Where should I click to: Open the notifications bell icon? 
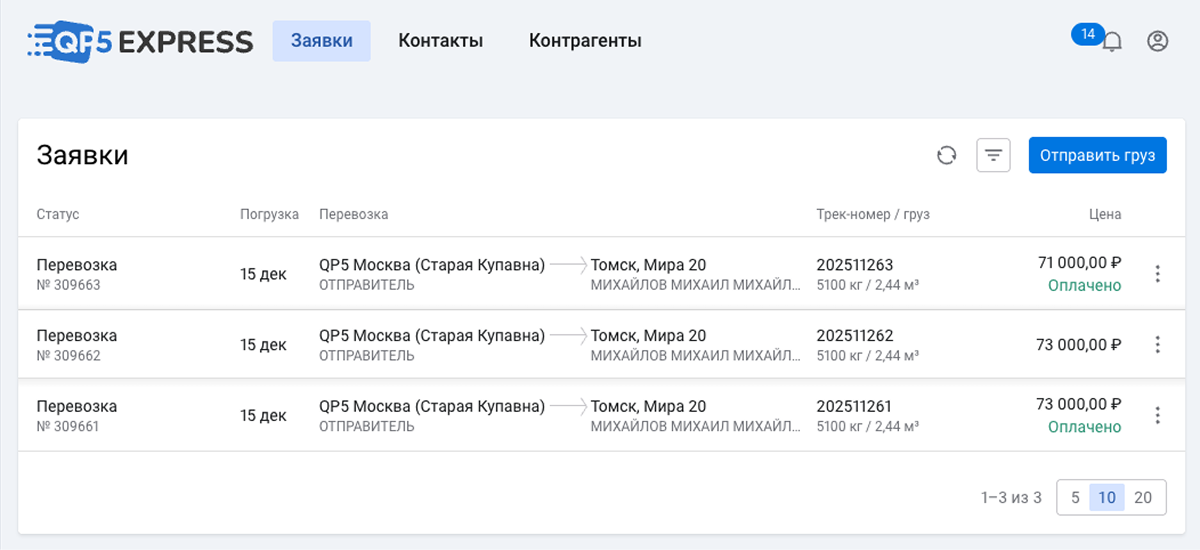pos(1111,42)
